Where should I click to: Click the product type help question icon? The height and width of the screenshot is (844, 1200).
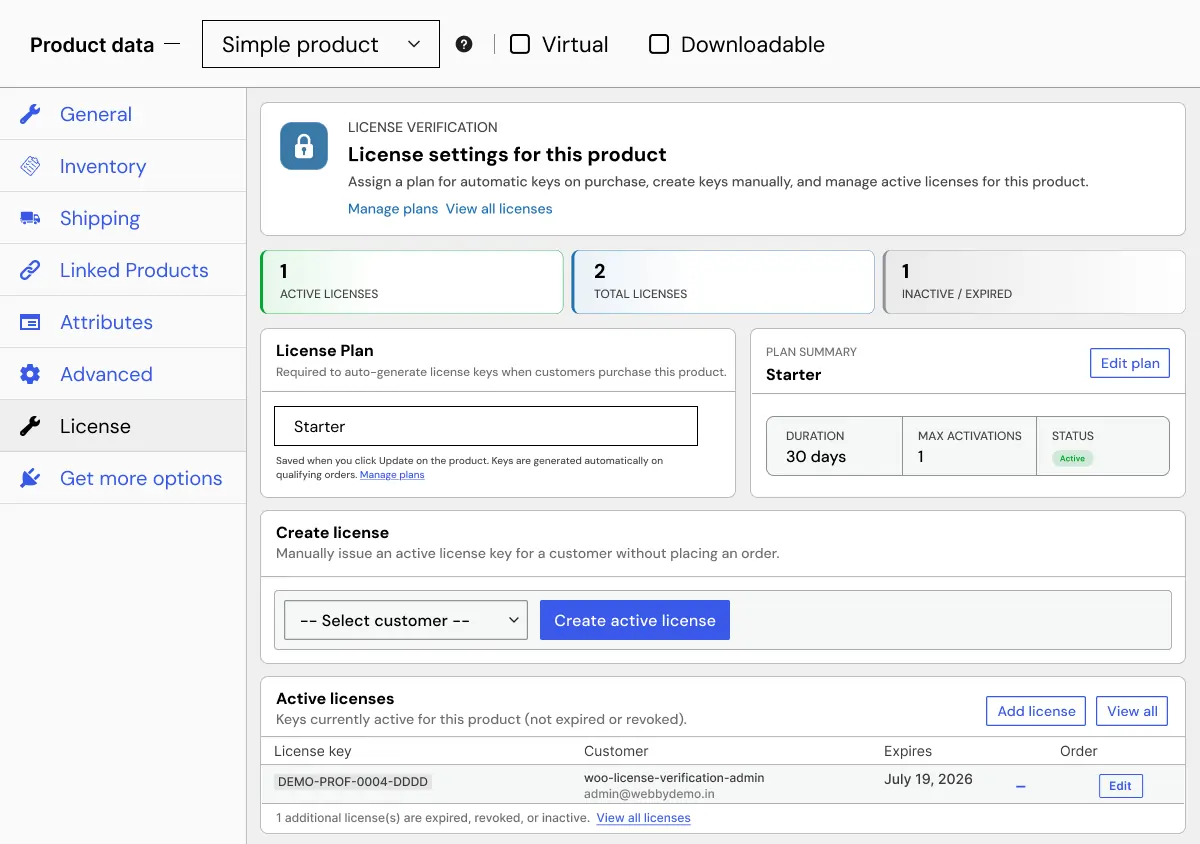pos(464,44)
